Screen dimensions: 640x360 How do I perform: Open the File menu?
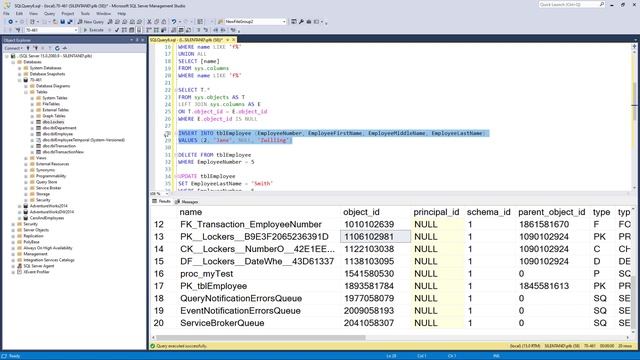pos(6,13)
